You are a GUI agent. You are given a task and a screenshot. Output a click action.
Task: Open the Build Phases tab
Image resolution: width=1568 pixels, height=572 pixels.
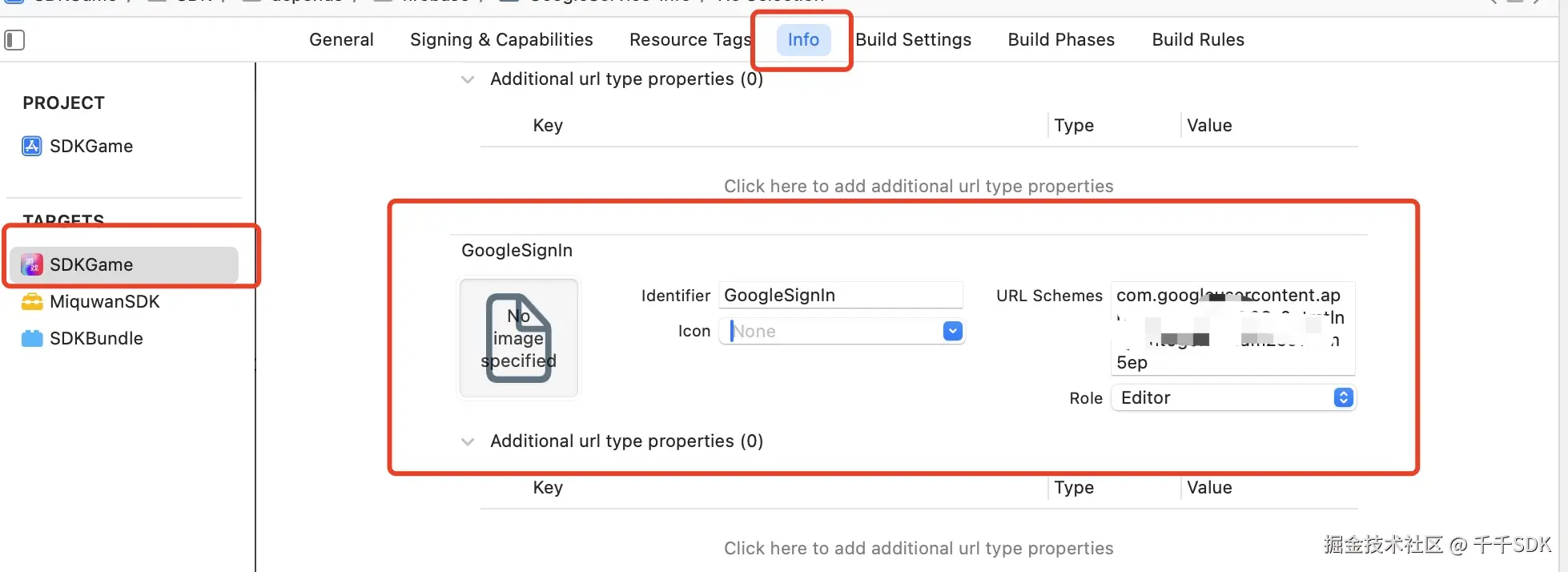click(x=1061, y=40)
